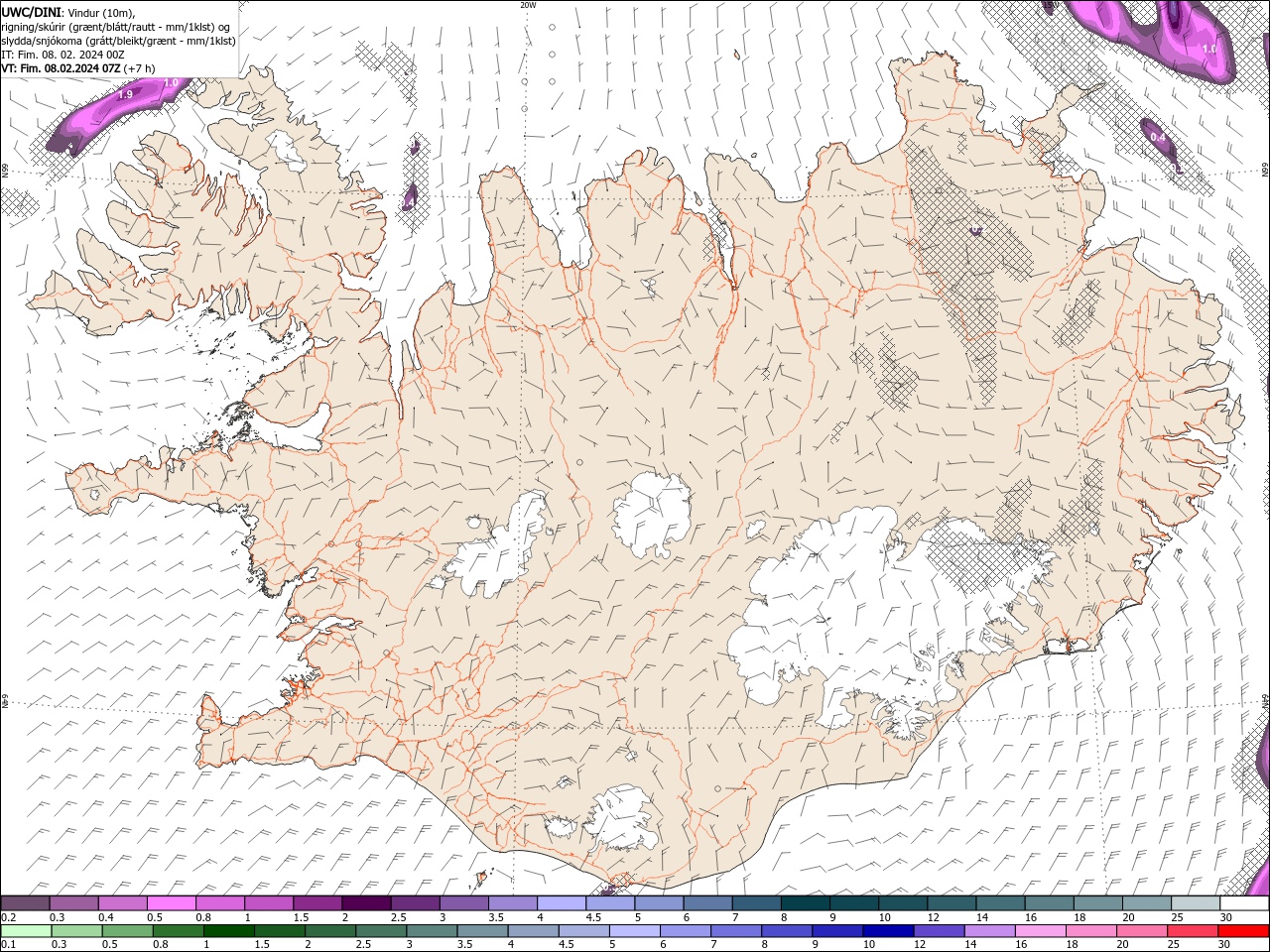
Task: Select the grey-purple 0.2 swatch in top legend row
Action: coord(26,903)
